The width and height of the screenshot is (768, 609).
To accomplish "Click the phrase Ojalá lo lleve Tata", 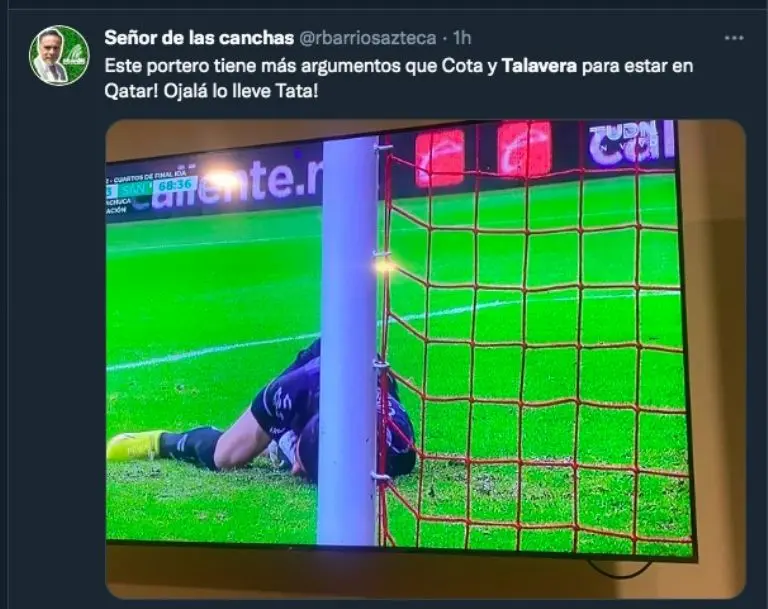I will (x=240, y=91).
